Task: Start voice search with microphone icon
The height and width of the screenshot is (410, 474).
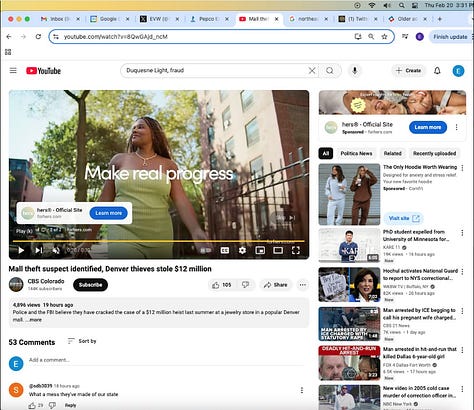Action: click(355, 71)
